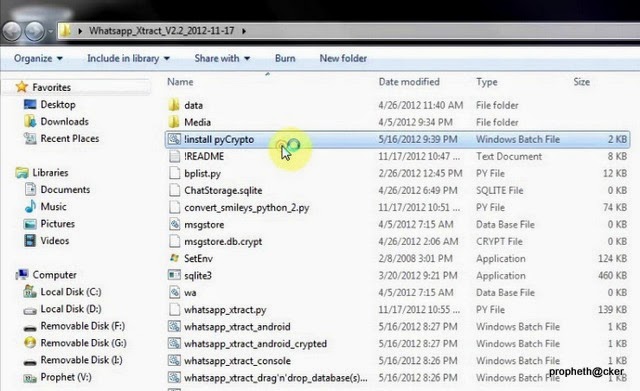
Task: Select the !install pyCrypto batch file icon
Action: coord(175,139)
